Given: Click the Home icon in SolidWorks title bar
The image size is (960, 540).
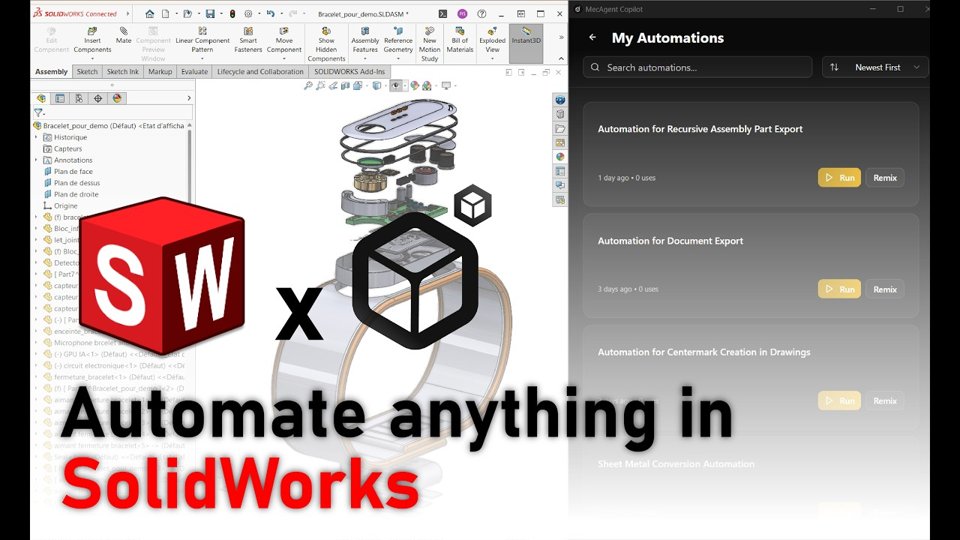Looking at the screenshot, I should [x=149, y=13].
